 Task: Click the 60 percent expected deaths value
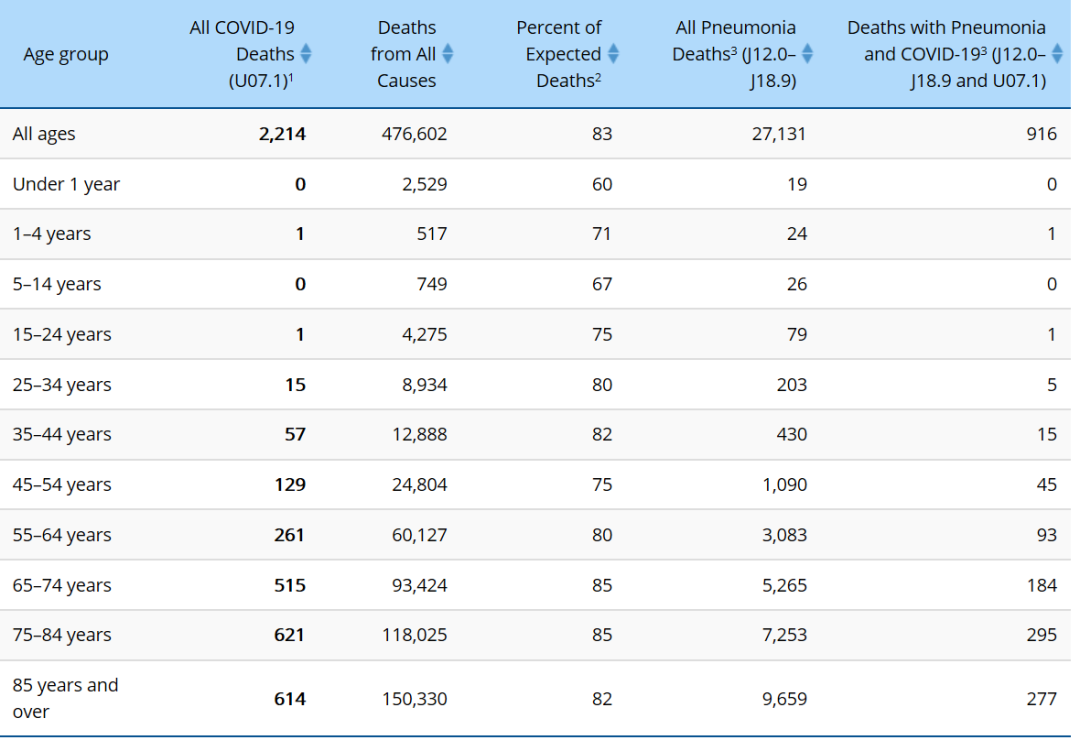tap(602, 184)
